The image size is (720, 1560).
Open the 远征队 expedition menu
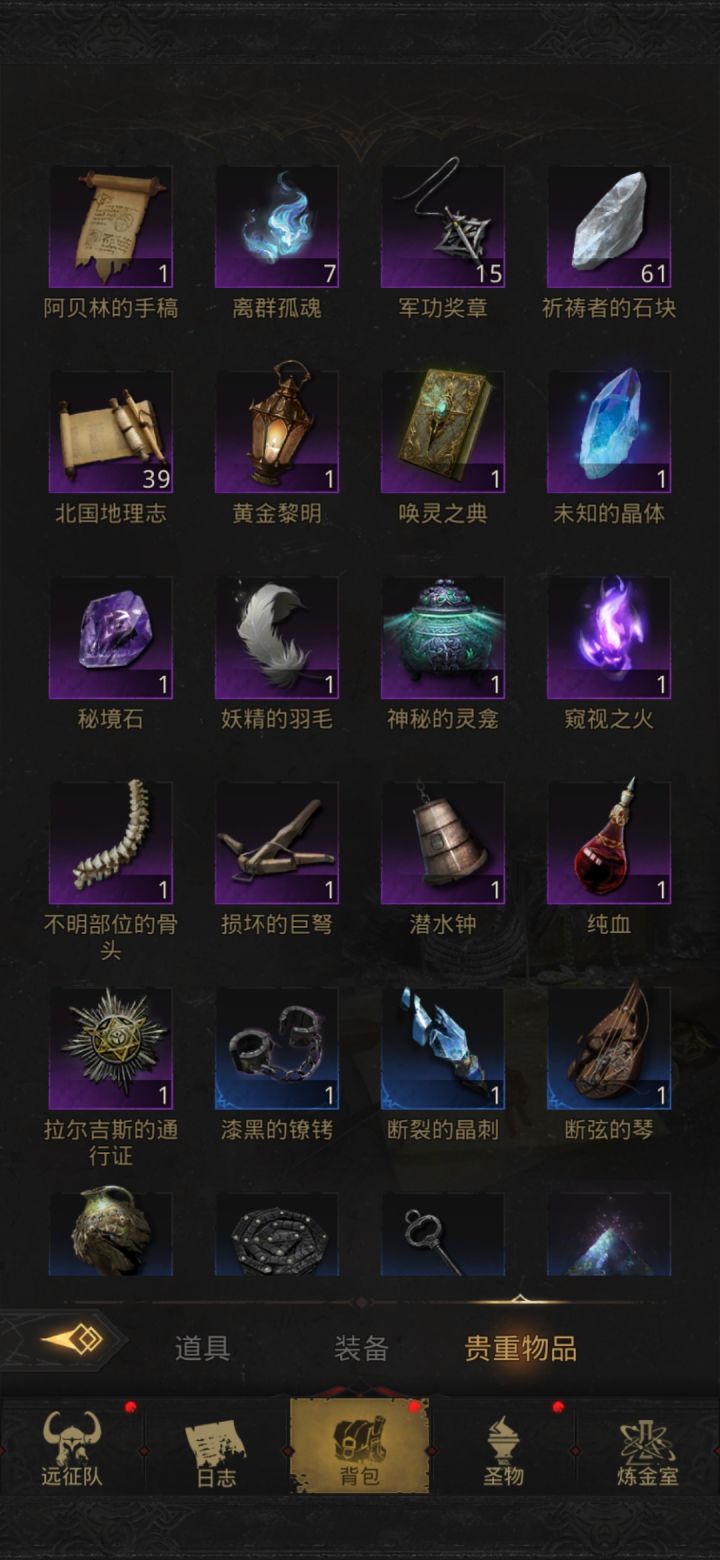pyautogui.click(x=72, y=1447)
